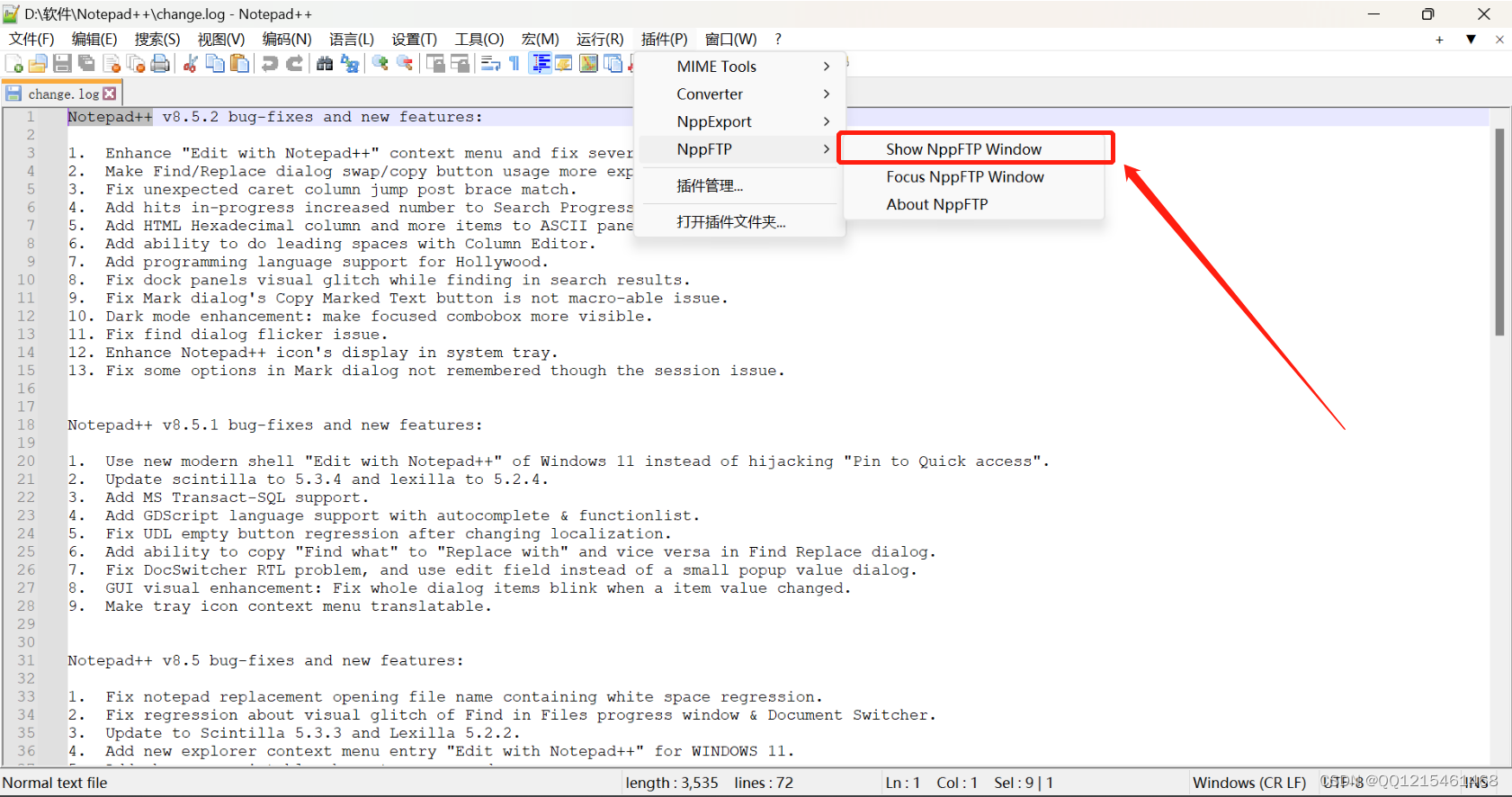
Task: Toggle synchronized horizontal scrolling icon
Action: [x=460, y=63]
